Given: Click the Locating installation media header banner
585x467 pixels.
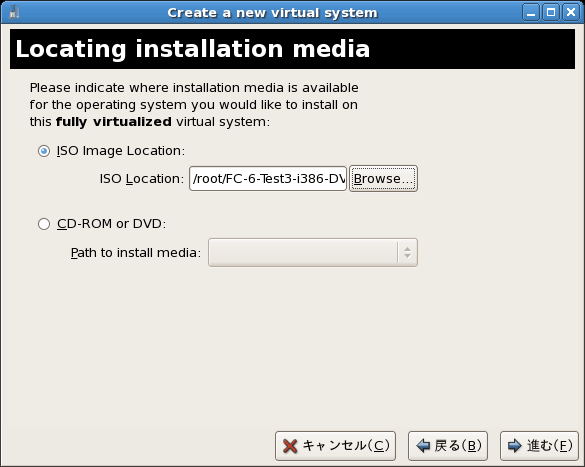Looking at the screenshot, I should click(x=292, y=49).
